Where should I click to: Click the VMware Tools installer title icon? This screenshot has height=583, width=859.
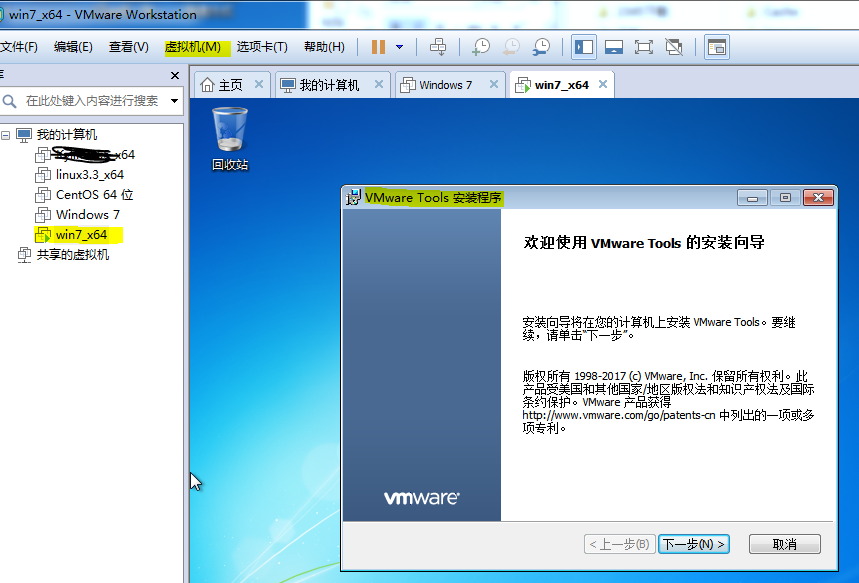tap(353, 197)
